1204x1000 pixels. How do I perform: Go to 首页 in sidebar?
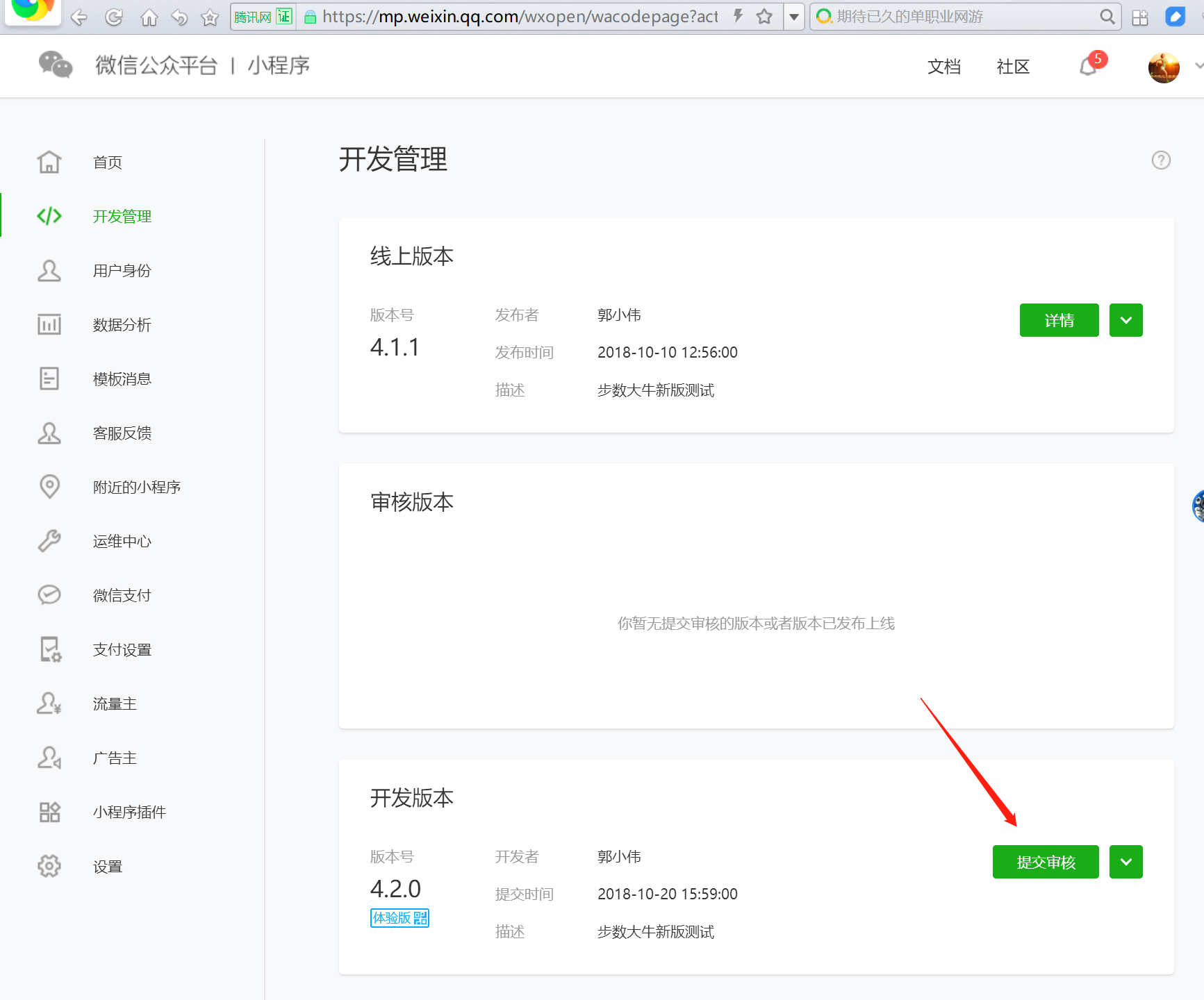(107, 162)
